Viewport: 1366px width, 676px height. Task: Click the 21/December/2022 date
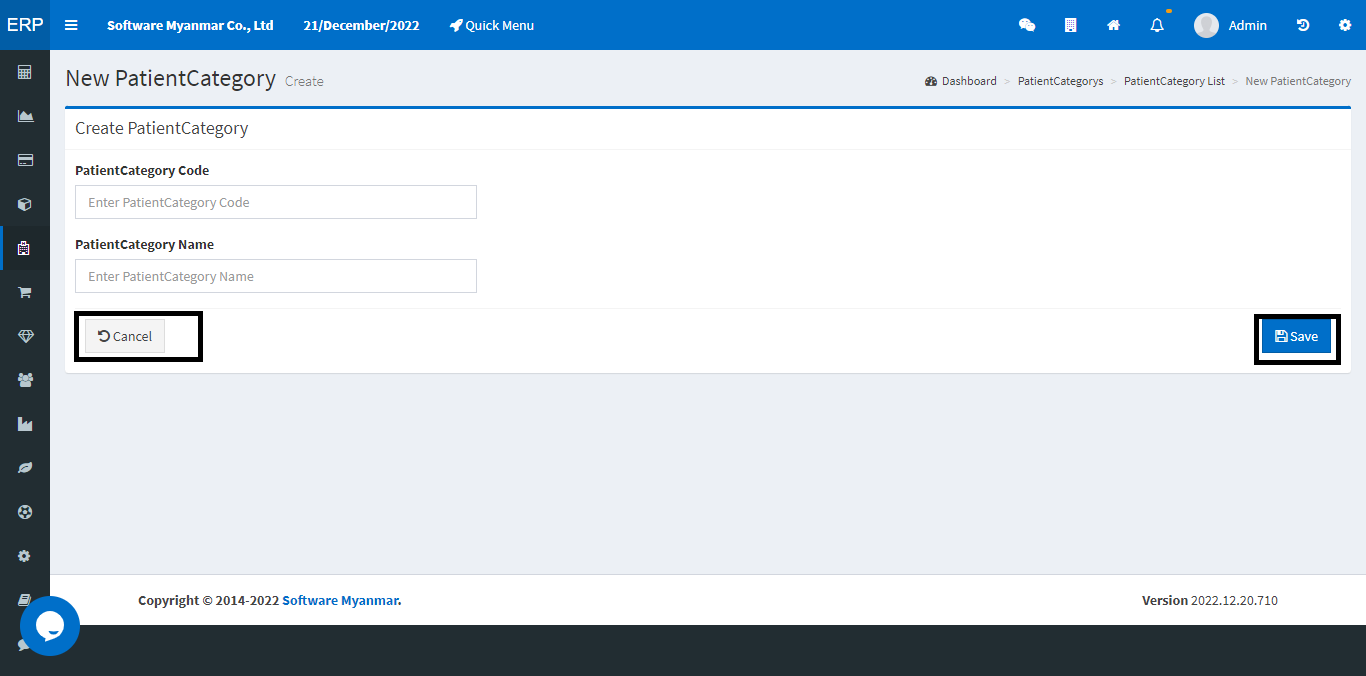(362, 25)
